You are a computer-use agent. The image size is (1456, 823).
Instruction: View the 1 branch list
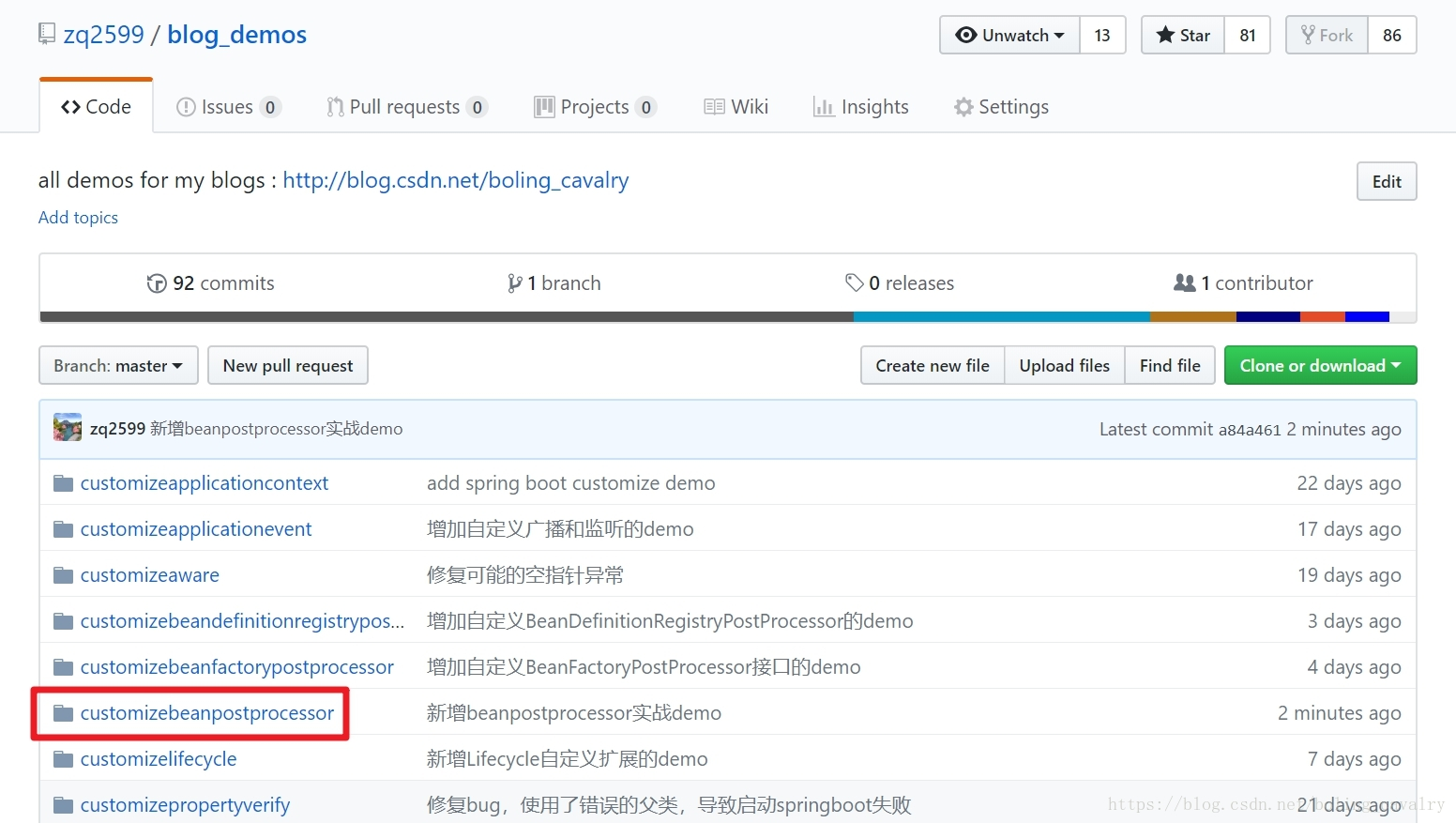pos(554,283)
